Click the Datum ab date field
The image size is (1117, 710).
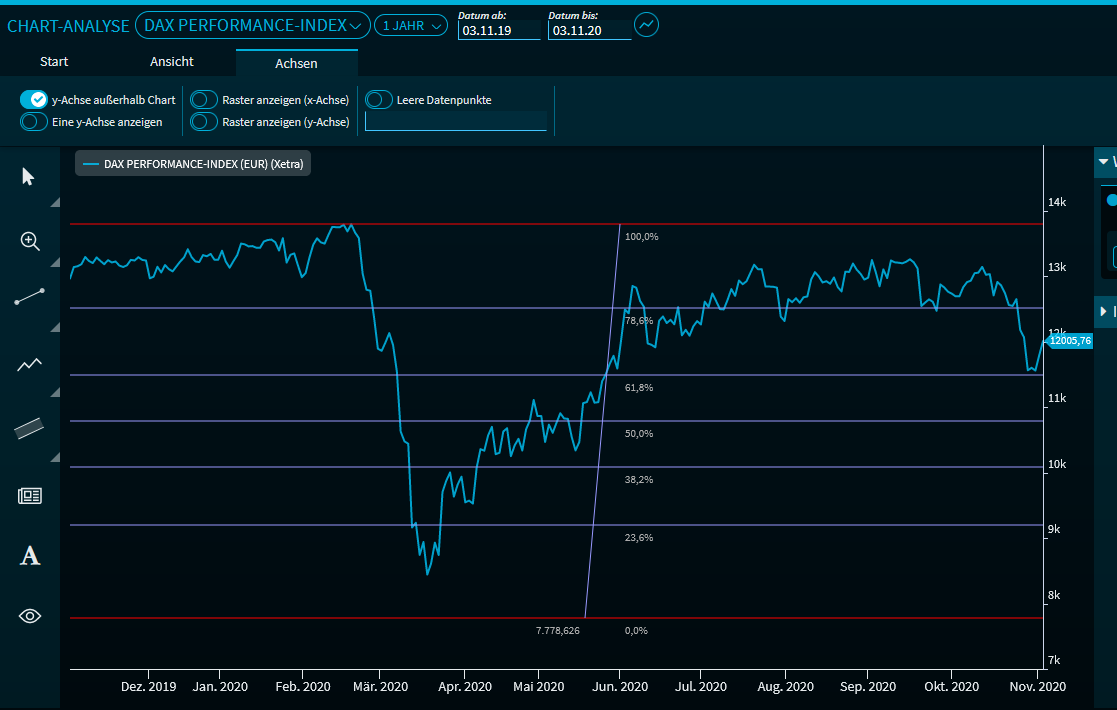499,31
